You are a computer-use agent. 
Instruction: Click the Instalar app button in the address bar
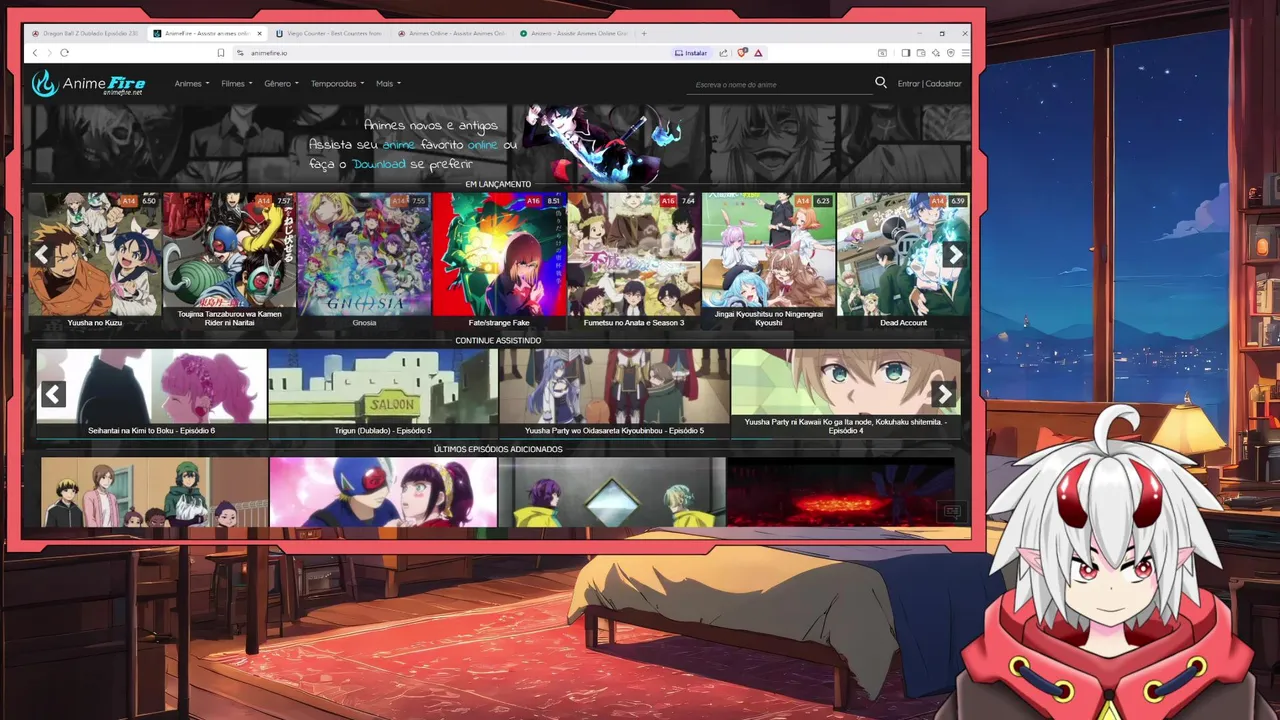(x=691, y=53)
